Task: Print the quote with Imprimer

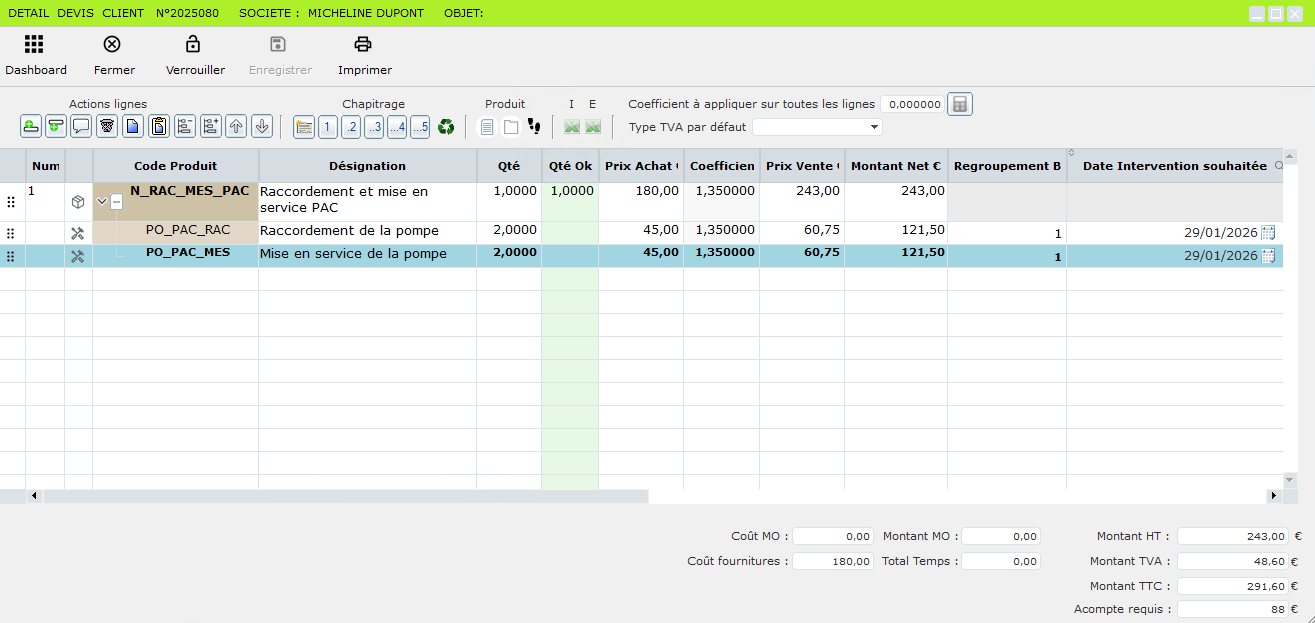Action: (364, 45)
